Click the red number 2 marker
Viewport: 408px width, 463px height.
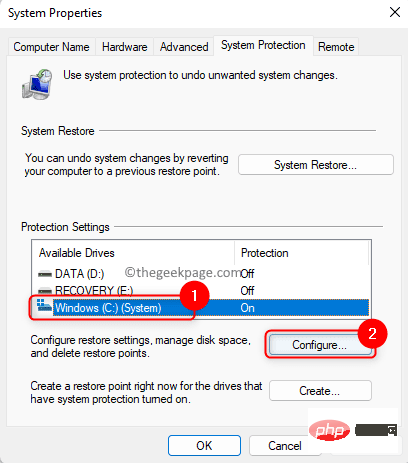pos(373,334)
